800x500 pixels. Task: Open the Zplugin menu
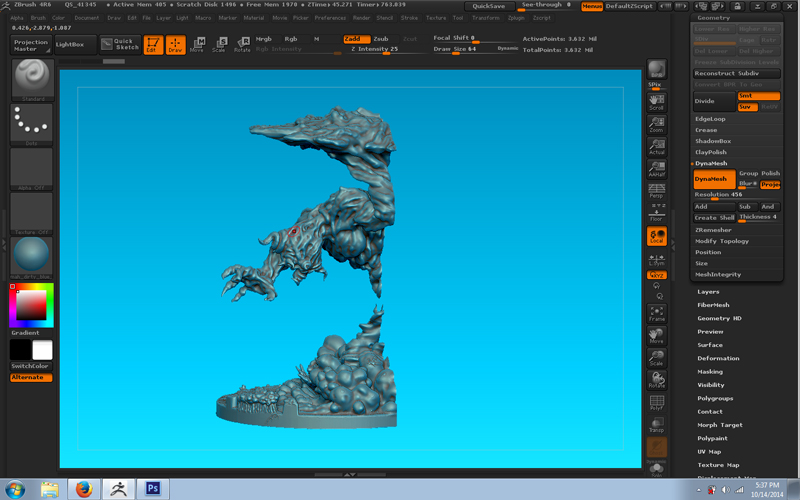coord(516,18)
